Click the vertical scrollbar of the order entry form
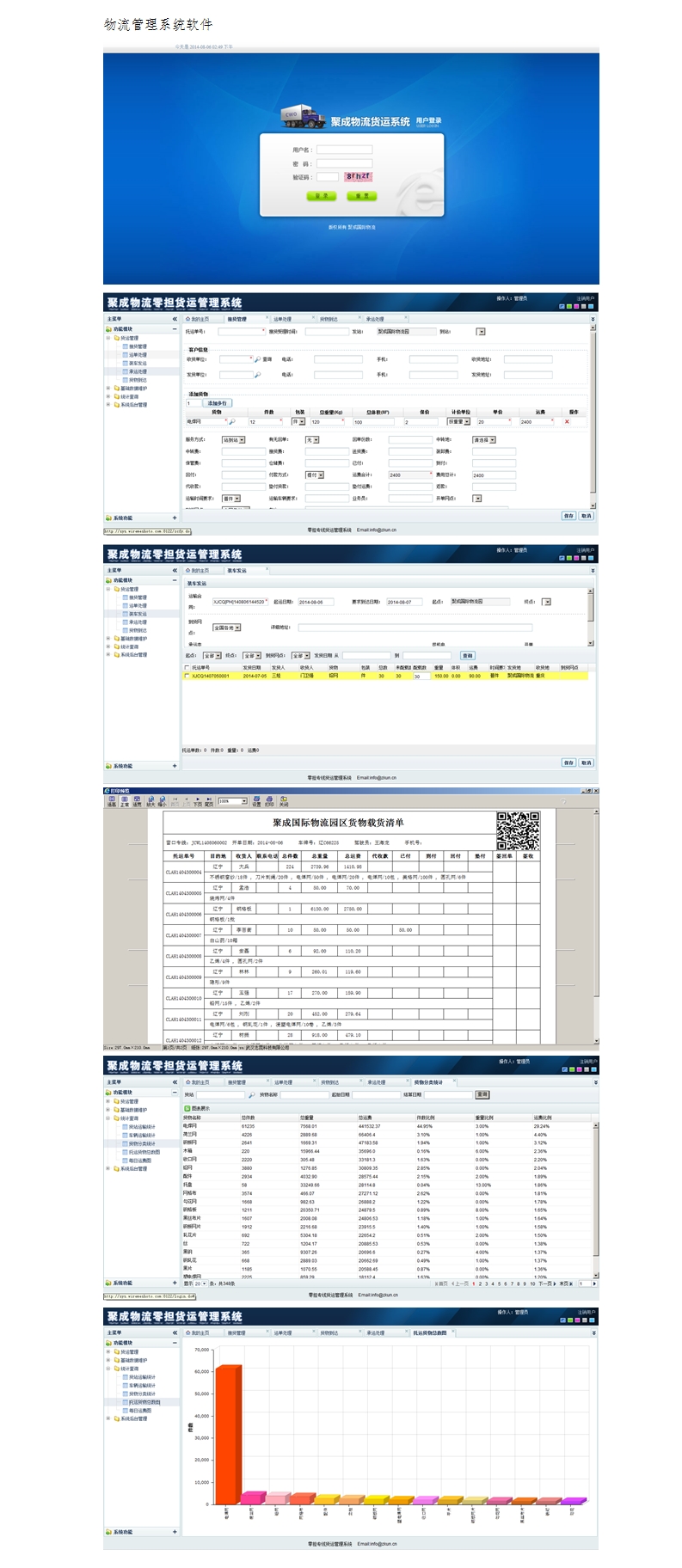This screenshot has height=1568, width=682. click(593, 417)
